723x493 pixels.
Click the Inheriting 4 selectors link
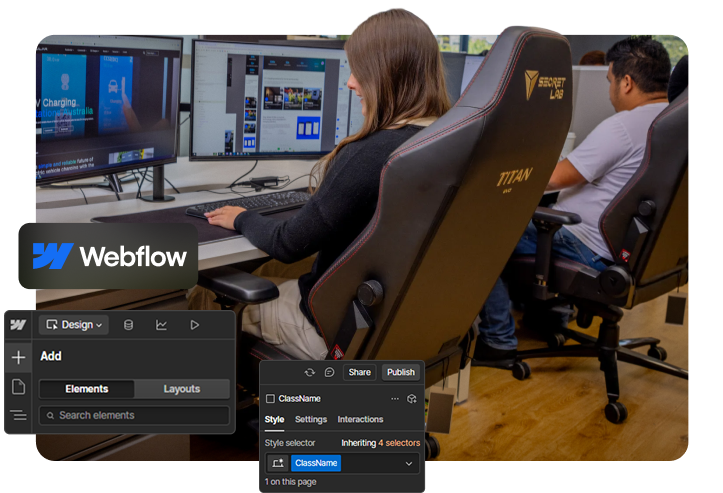tap(380, 443)
